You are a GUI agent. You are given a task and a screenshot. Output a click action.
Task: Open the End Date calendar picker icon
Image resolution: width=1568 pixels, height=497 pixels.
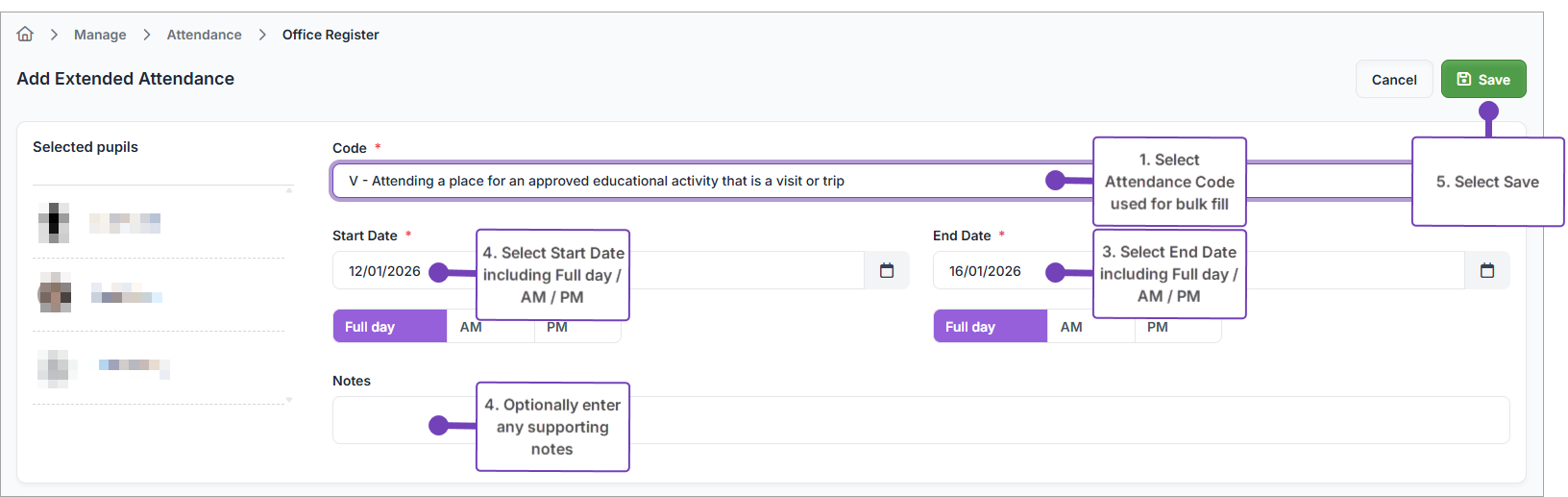[x=1486, y=271]
